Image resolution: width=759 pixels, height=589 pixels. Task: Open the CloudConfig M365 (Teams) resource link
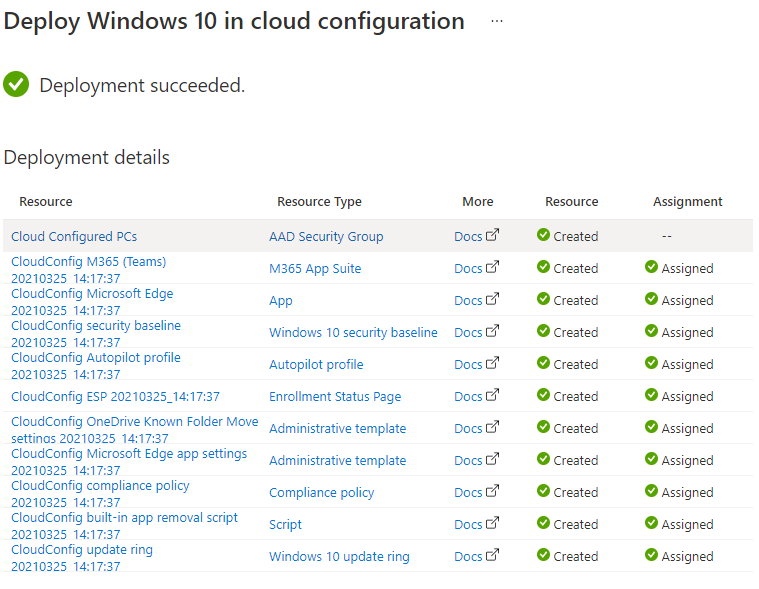pos(89,270)
